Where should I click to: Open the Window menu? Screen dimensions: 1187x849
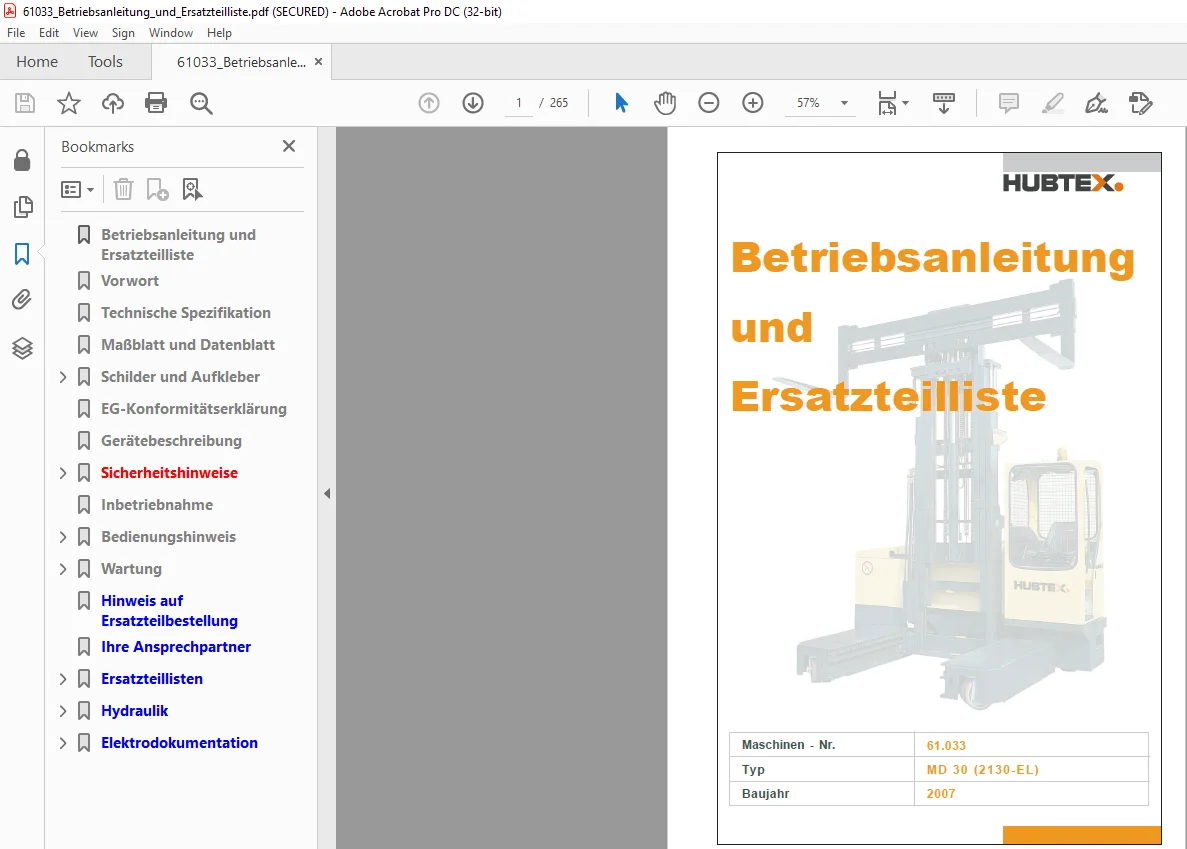pos(171,33)
